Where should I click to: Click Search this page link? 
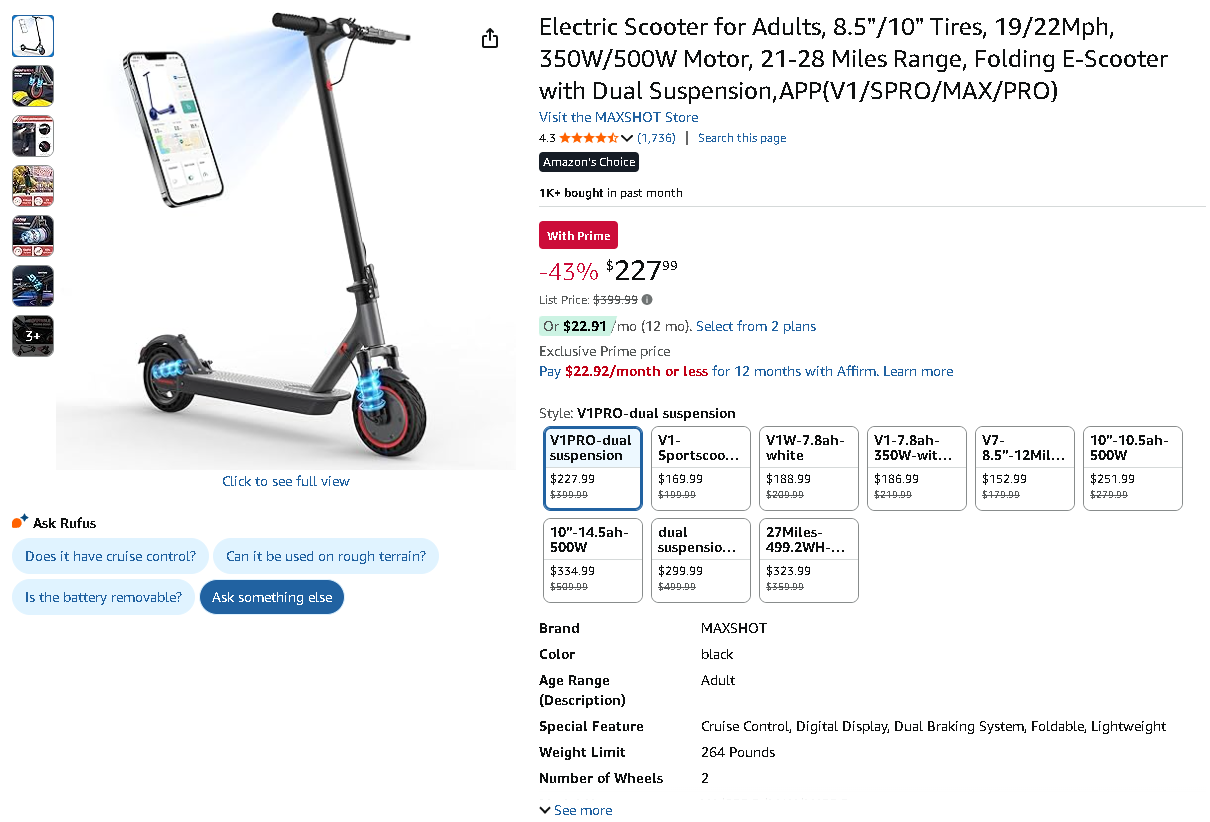(741, 138)
